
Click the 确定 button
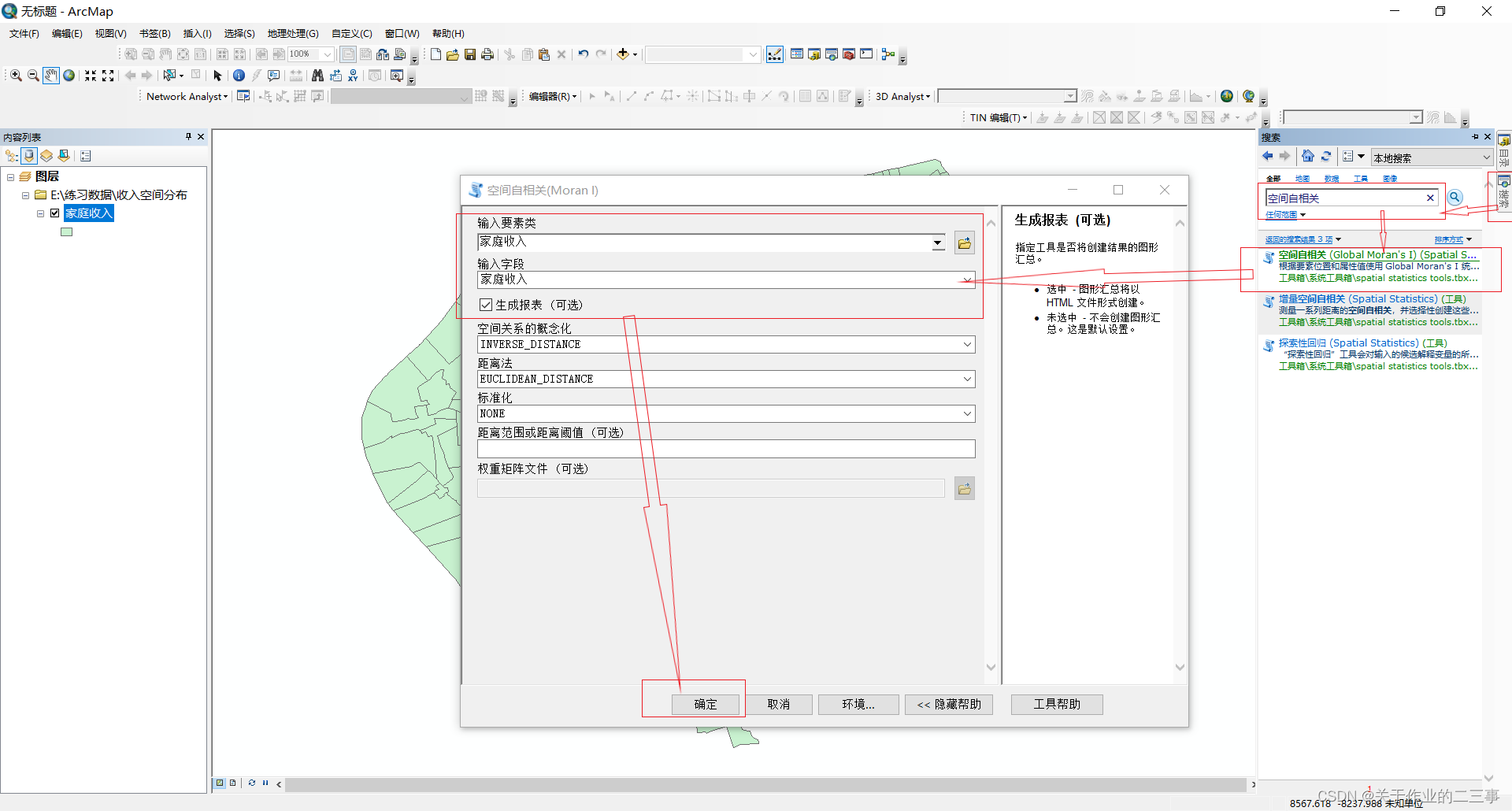[x=706, y=704]
